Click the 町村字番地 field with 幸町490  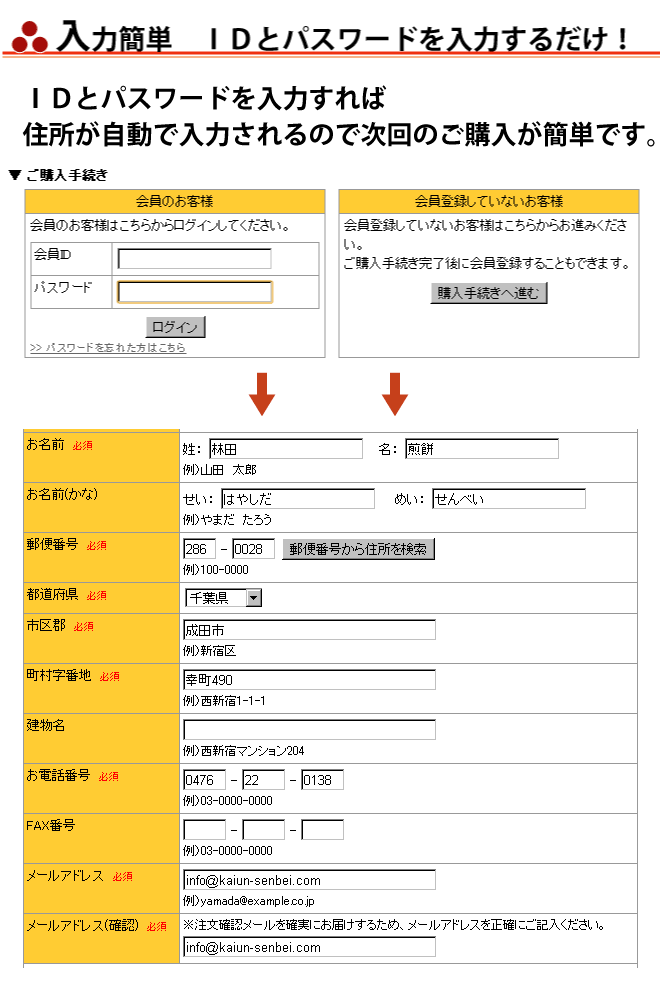click(309, 680)
